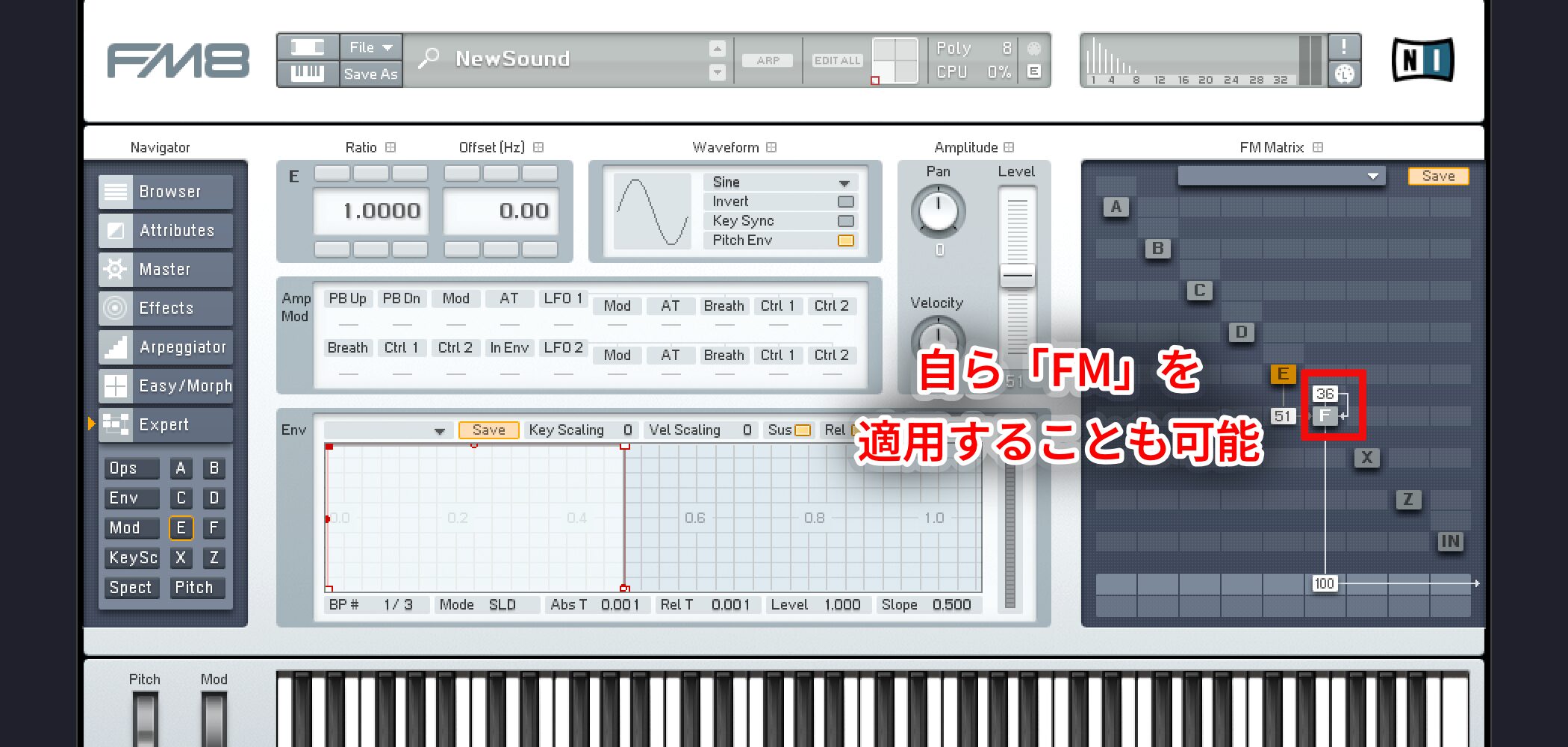The height and width of the screenshot is (747, 1568).
Task: Toggle operator E in FM Matrix
Action: pos(1284,373)
